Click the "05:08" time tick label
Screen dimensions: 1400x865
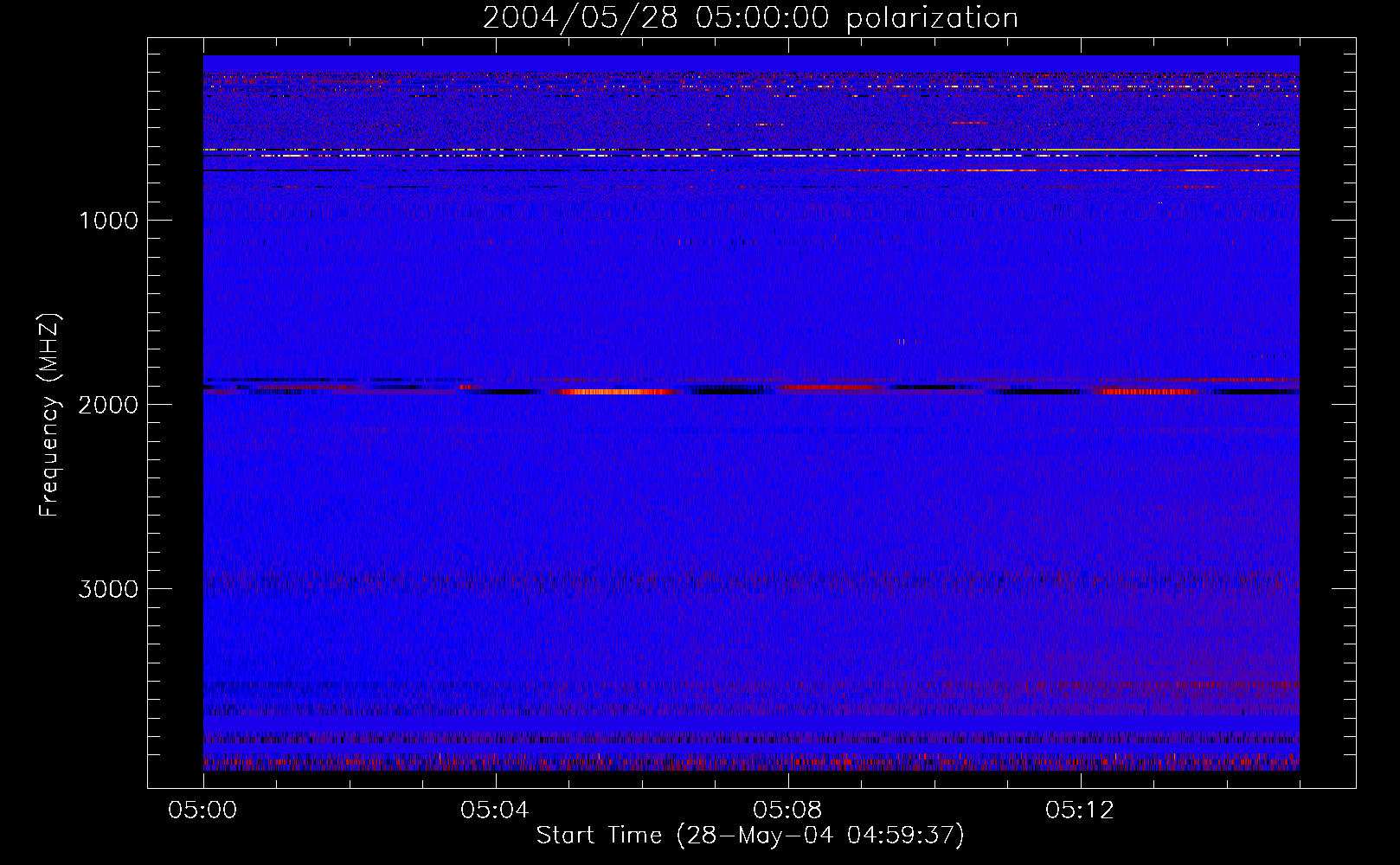point(788,811)
